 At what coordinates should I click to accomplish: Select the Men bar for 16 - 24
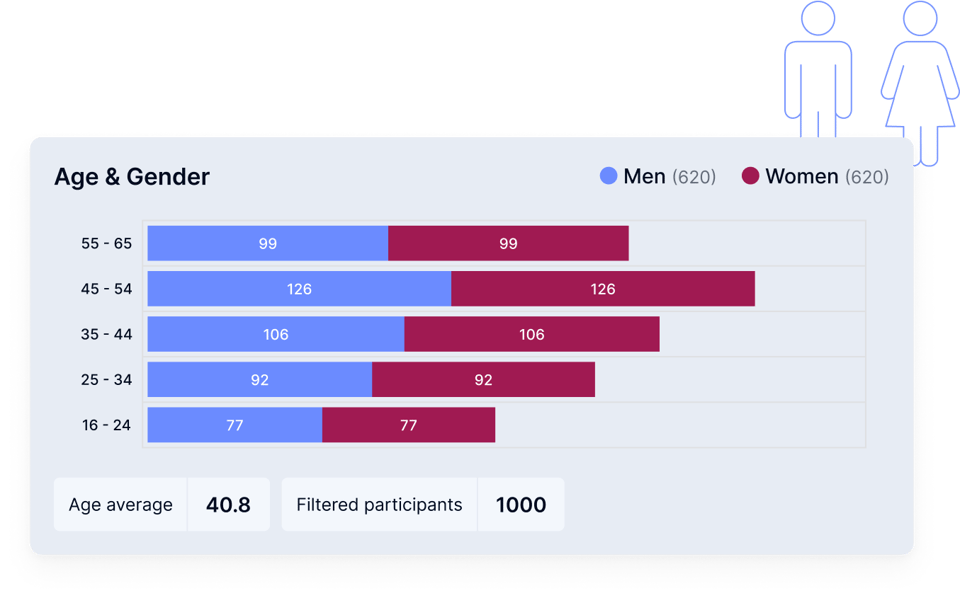click(x=235, y=425)
